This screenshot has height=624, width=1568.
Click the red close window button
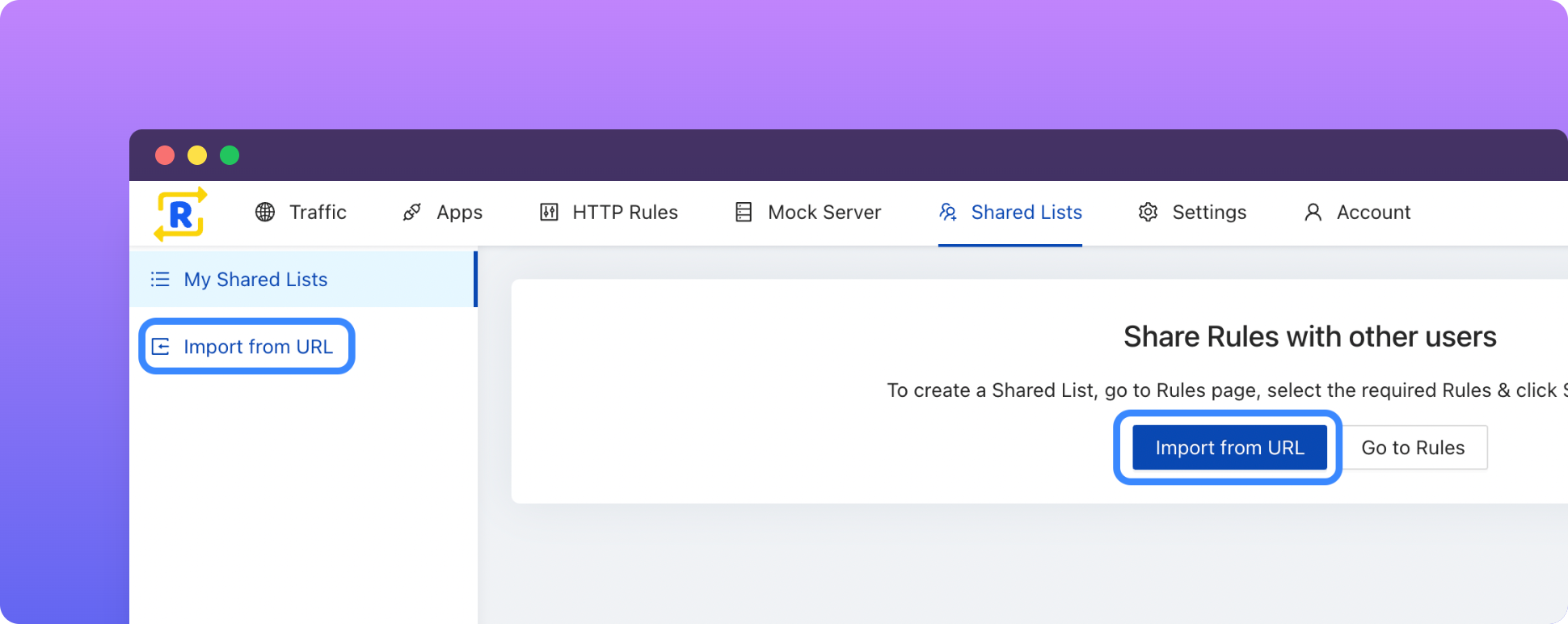point(165,155)
